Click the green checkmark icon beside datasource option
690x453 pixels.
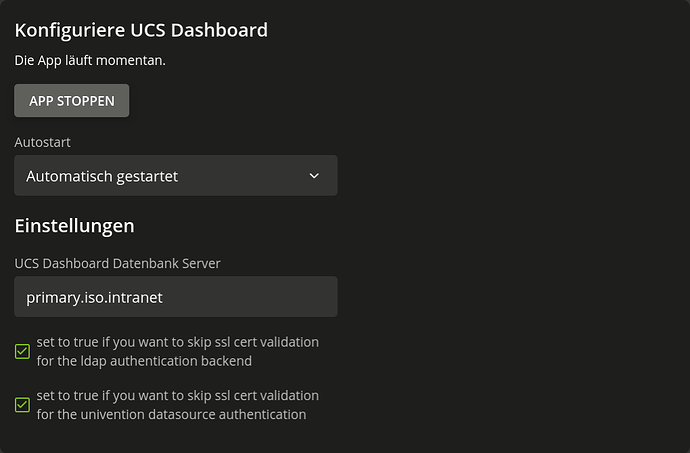[x=22, y=405]
